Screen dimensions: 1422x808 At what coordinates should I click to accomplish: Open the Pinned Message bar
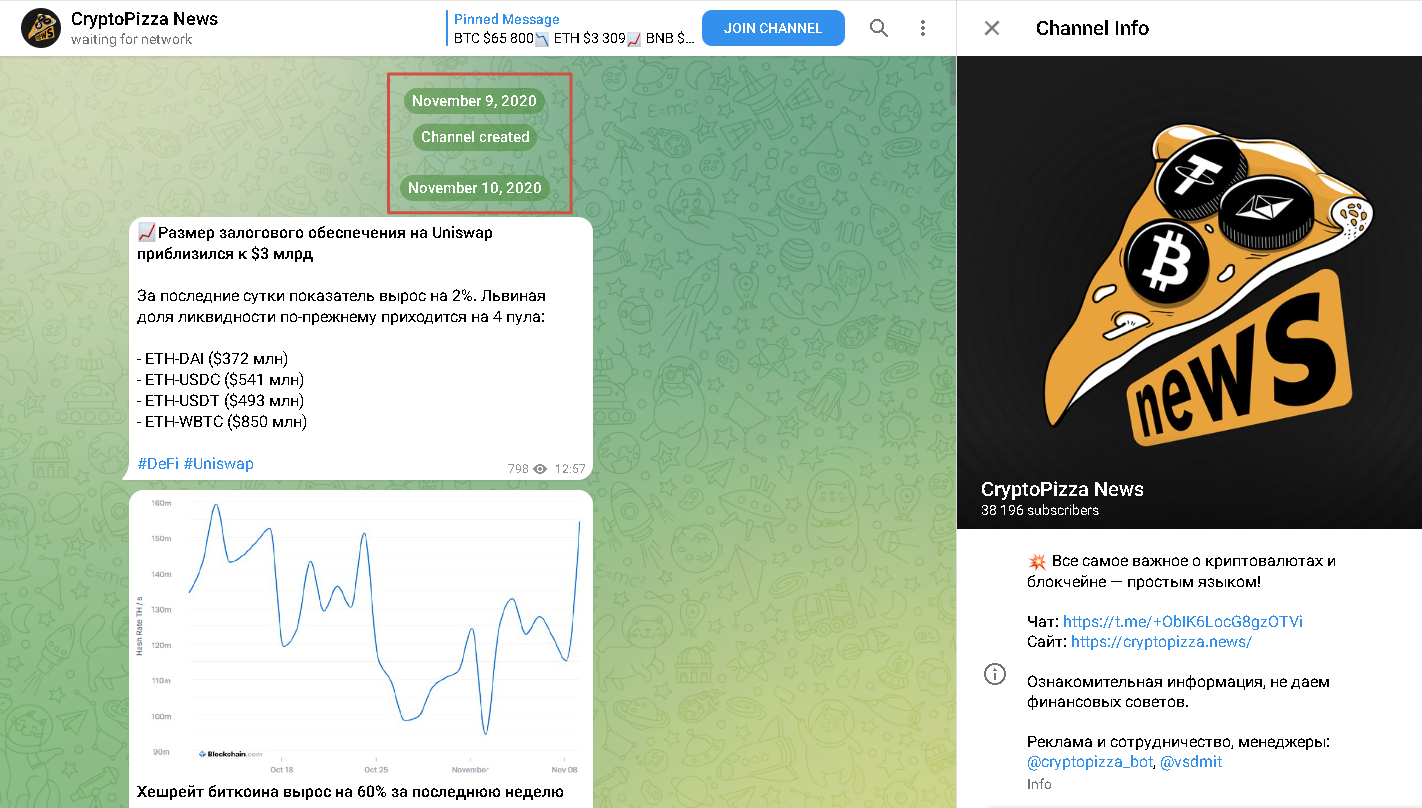point(572,29)
